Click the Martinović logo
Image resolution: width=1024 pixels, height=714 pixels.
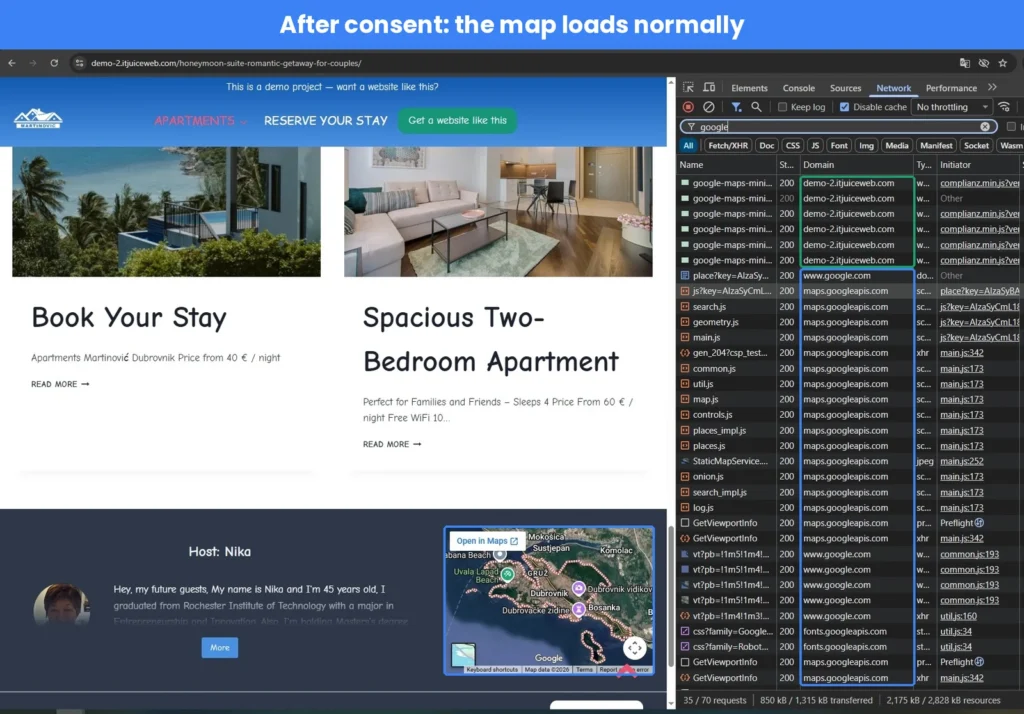tap(38, 118)
